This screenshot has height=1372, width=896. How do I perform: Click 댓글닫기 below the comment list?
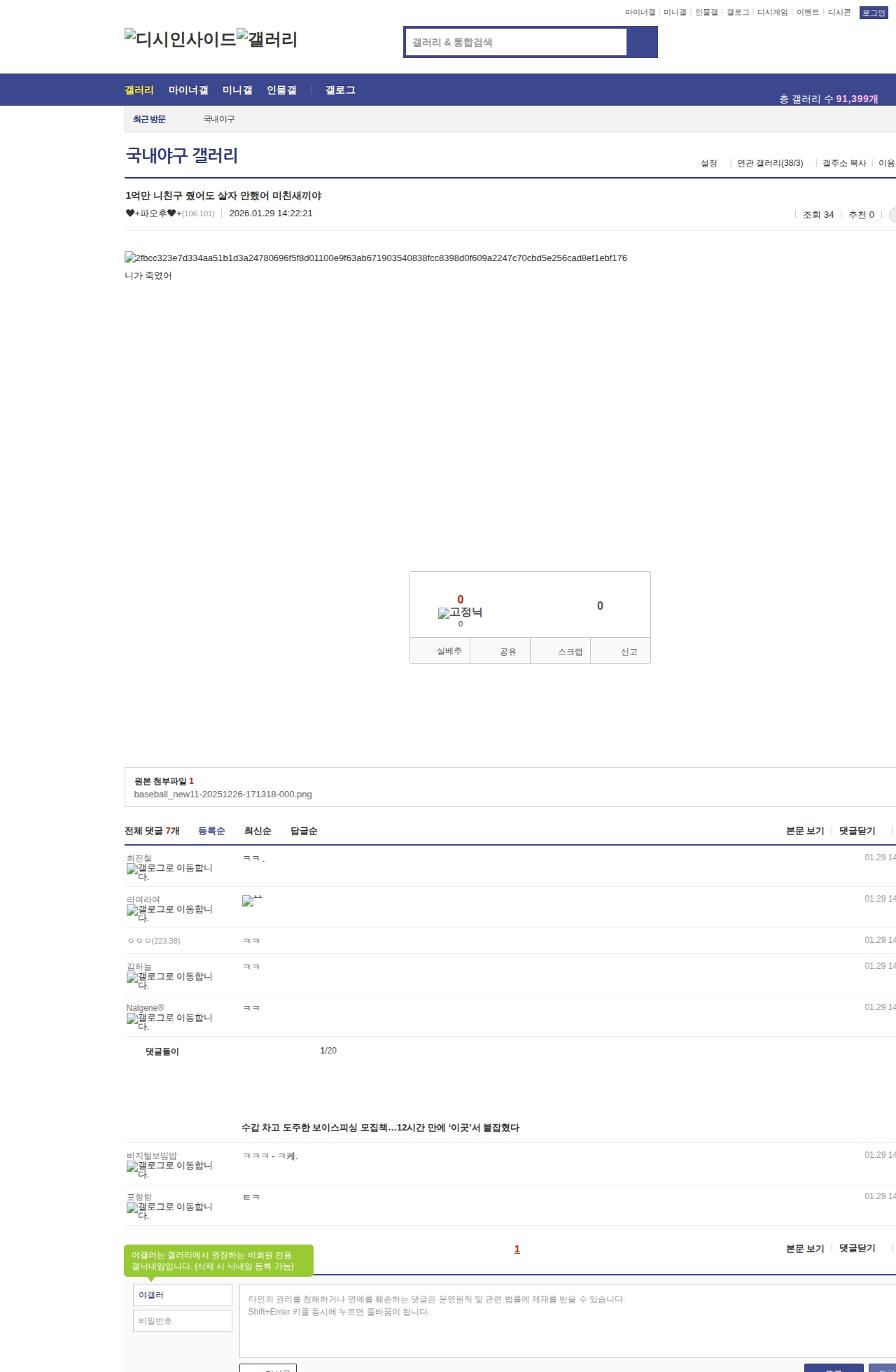pyautogui.click(x=857, y=1249)
